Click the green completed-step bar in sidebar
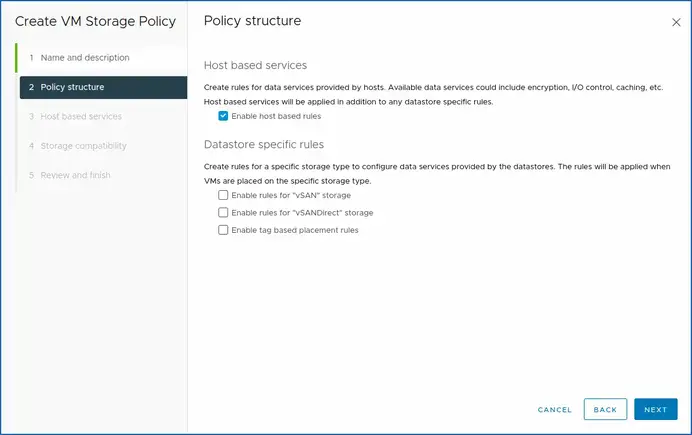692x435 pixels. point(16,58)
